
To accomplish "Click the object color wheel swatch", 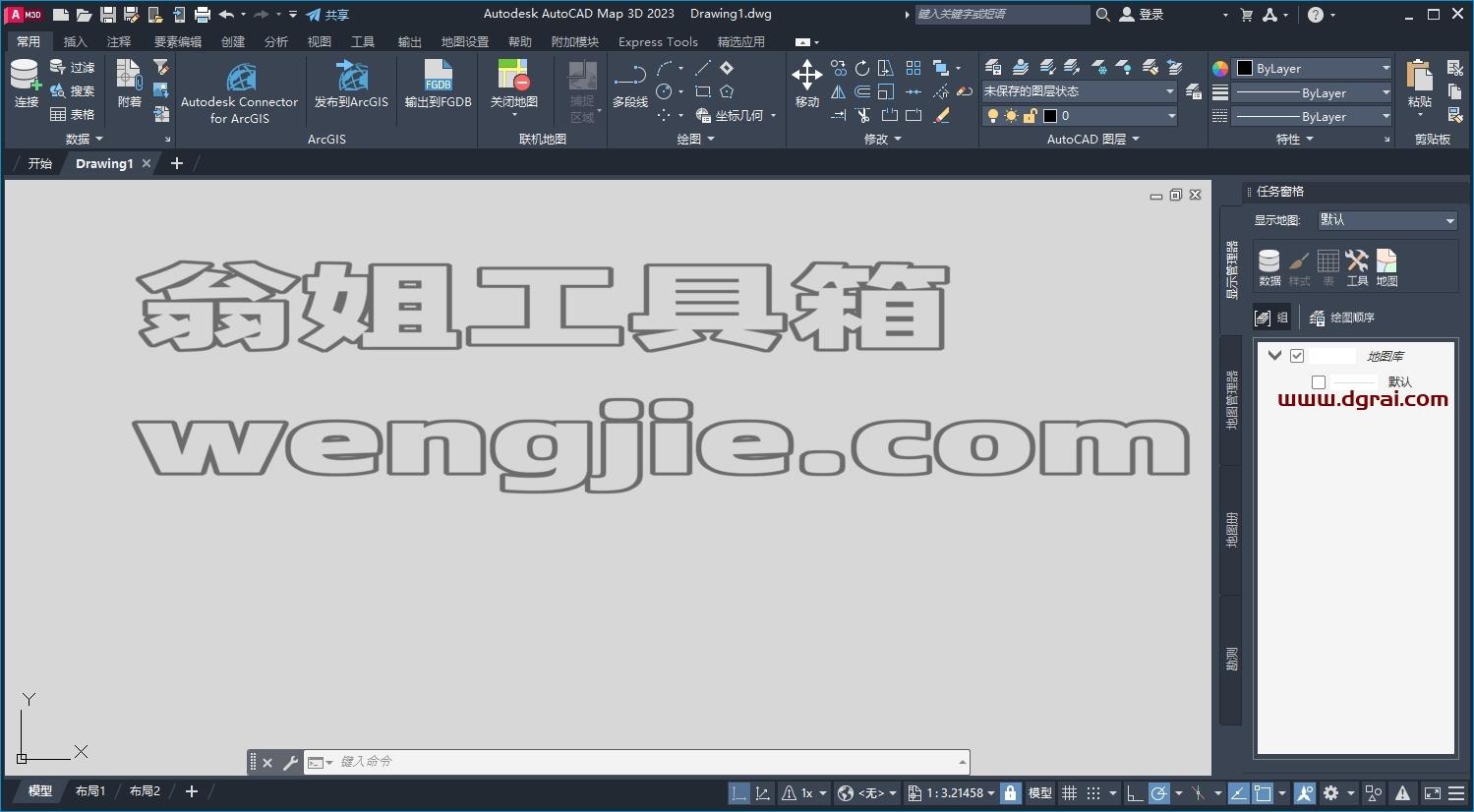I will click(x=1220, y=68).
